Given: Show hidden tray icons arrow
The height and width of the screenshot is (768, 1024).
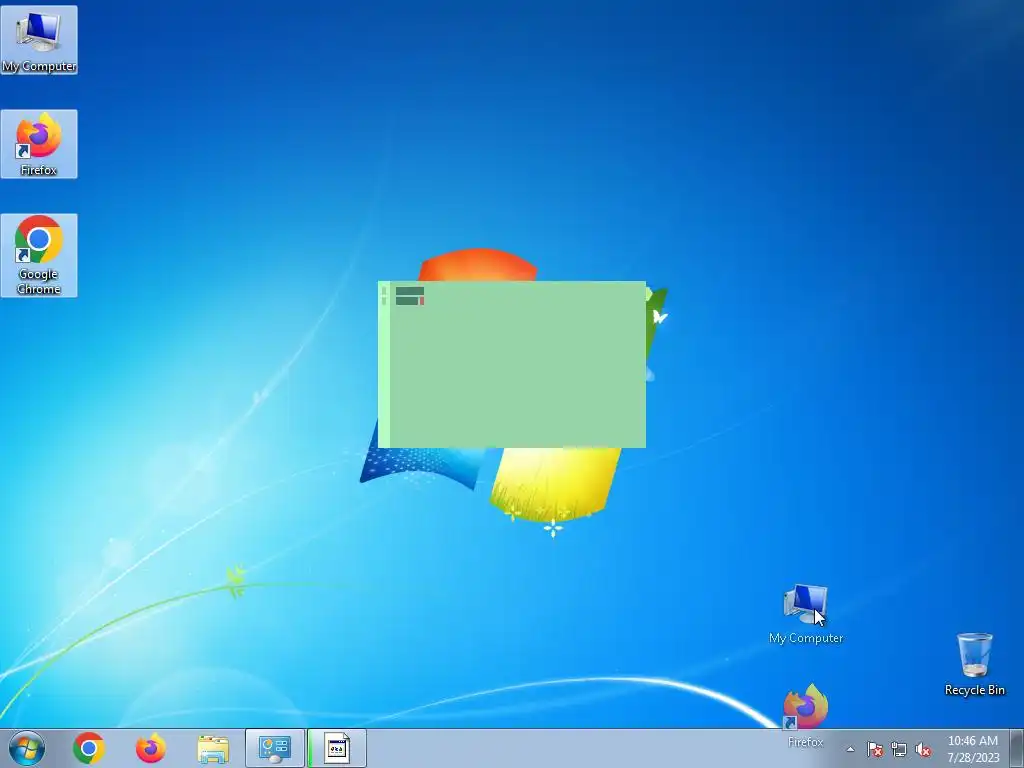Looking at the screenshot, I should coord(850,749).
